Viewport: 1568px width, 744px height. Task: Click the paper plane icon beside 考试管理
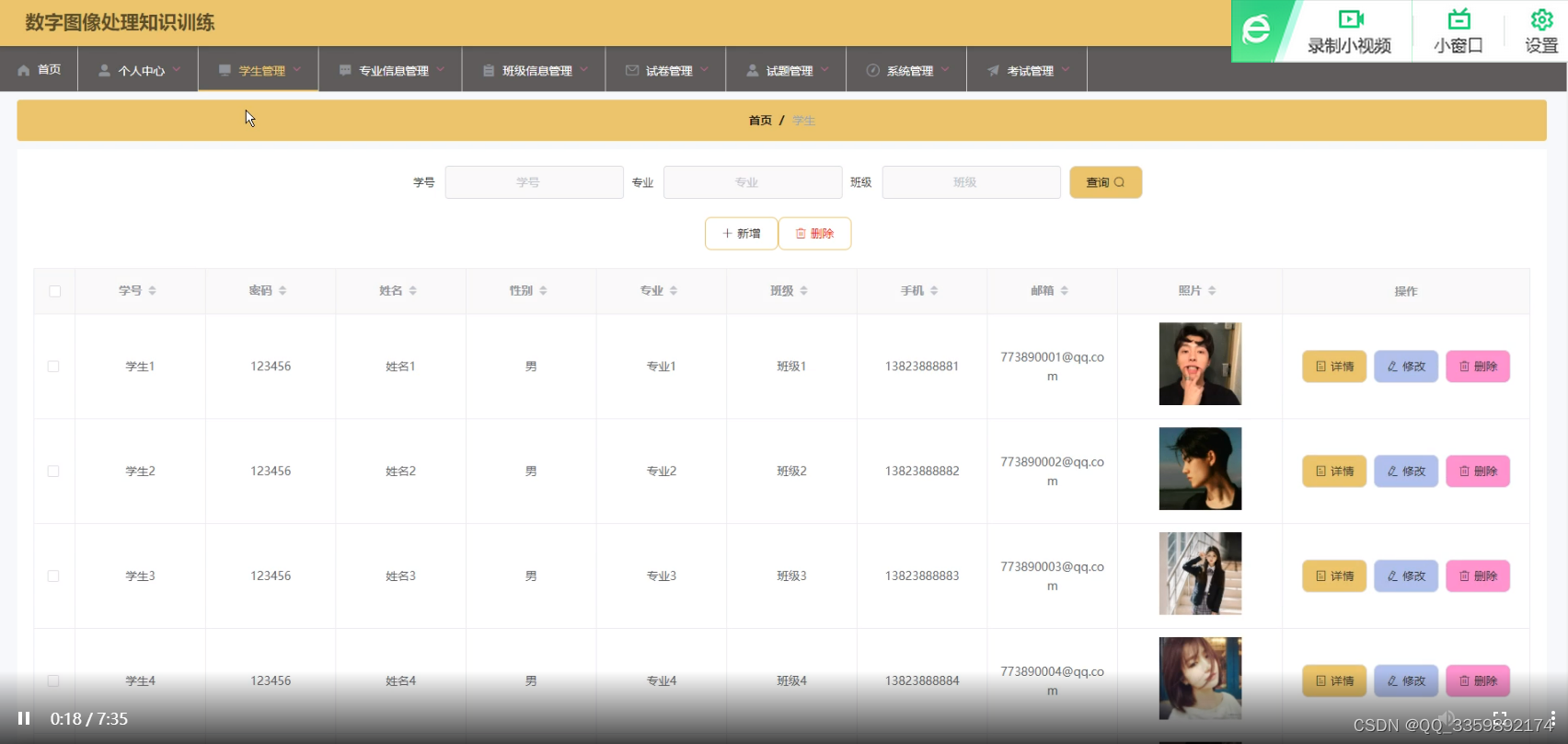(x=993, y=70)
